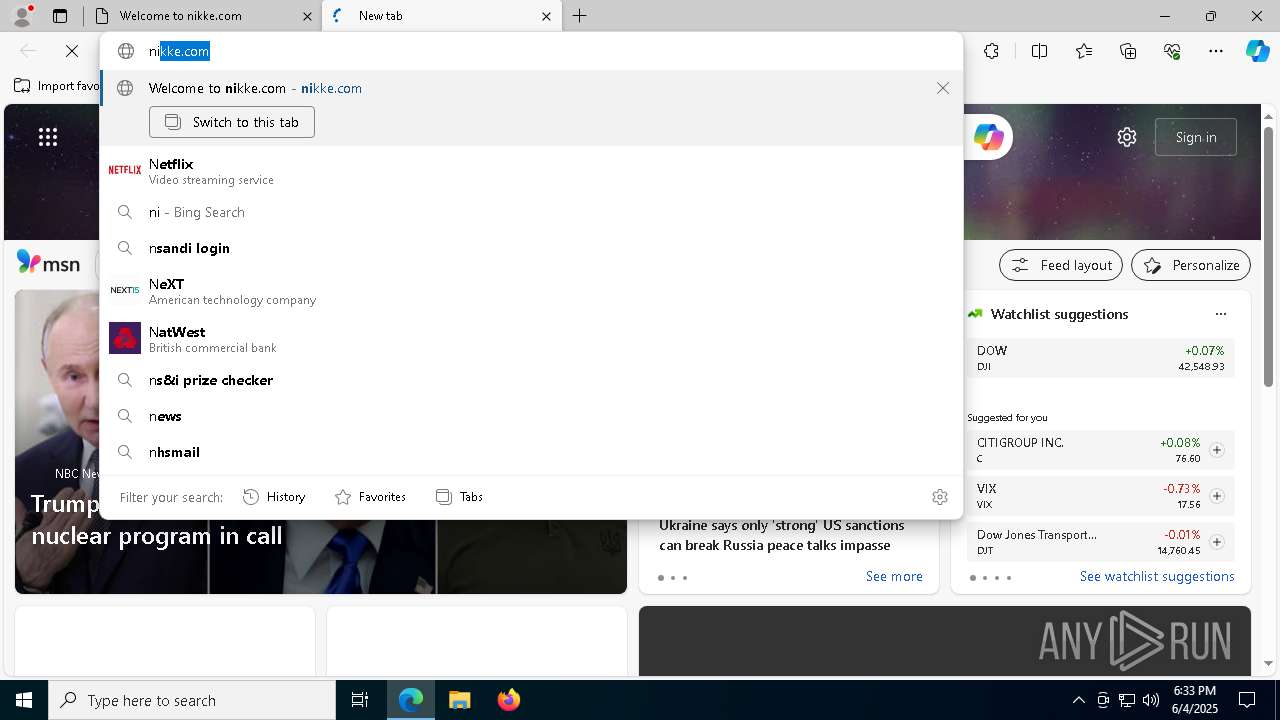Open the page settings gear icon

coord(1127,137)
